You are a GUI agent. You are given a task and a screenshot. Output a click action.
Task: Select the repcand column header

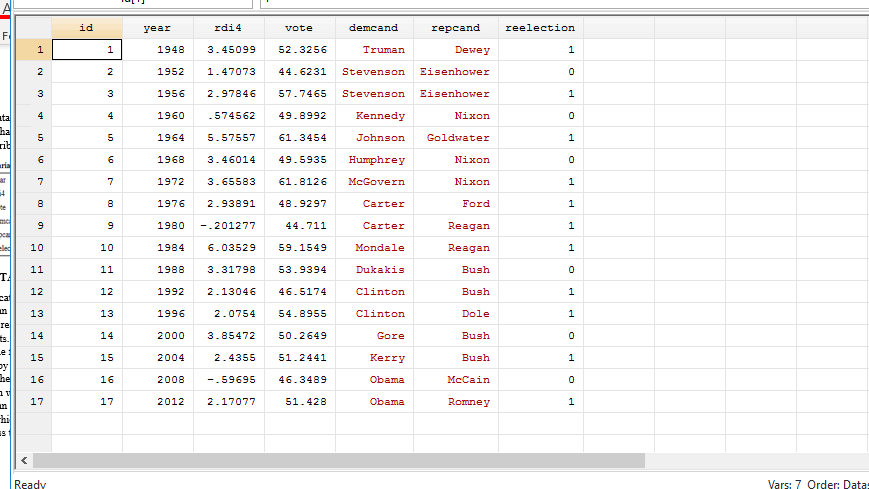[x=456, y=28]
